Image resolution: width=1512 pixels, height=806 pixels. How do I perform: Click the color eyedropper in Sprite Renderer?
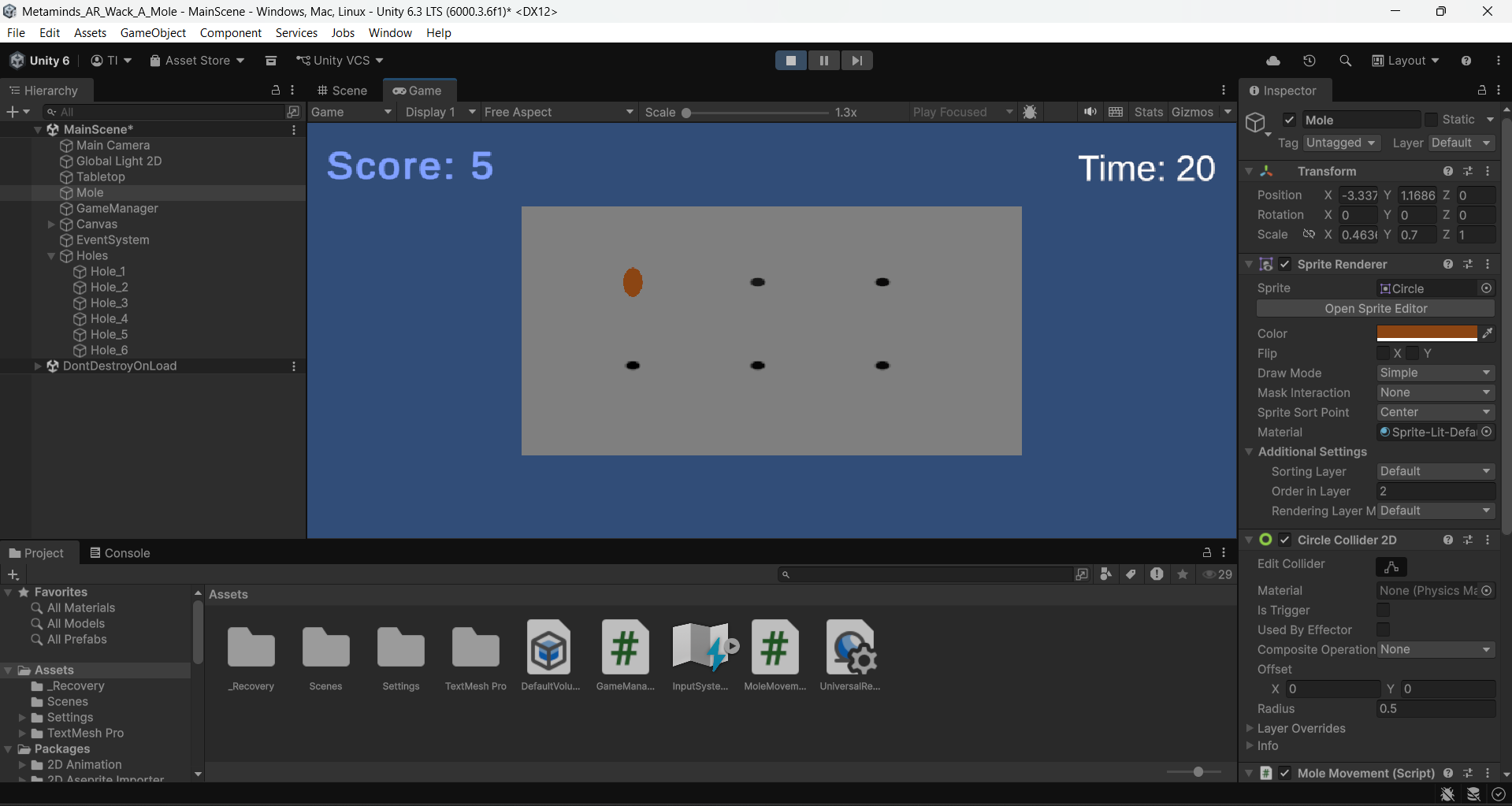coord(1487,333)
